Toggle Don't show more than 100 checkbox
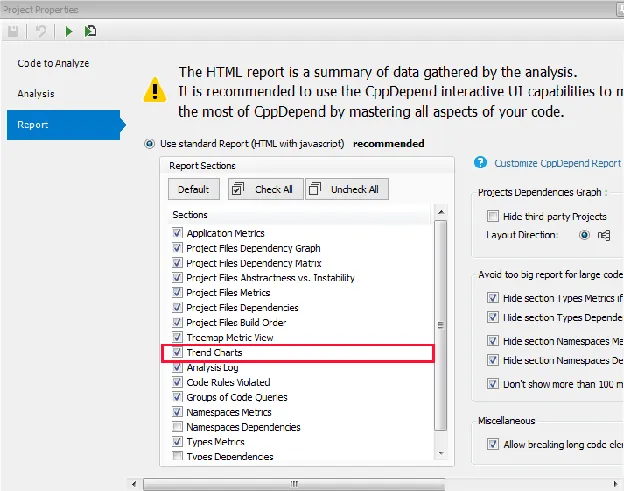624x491 pixels. point(493,384)
